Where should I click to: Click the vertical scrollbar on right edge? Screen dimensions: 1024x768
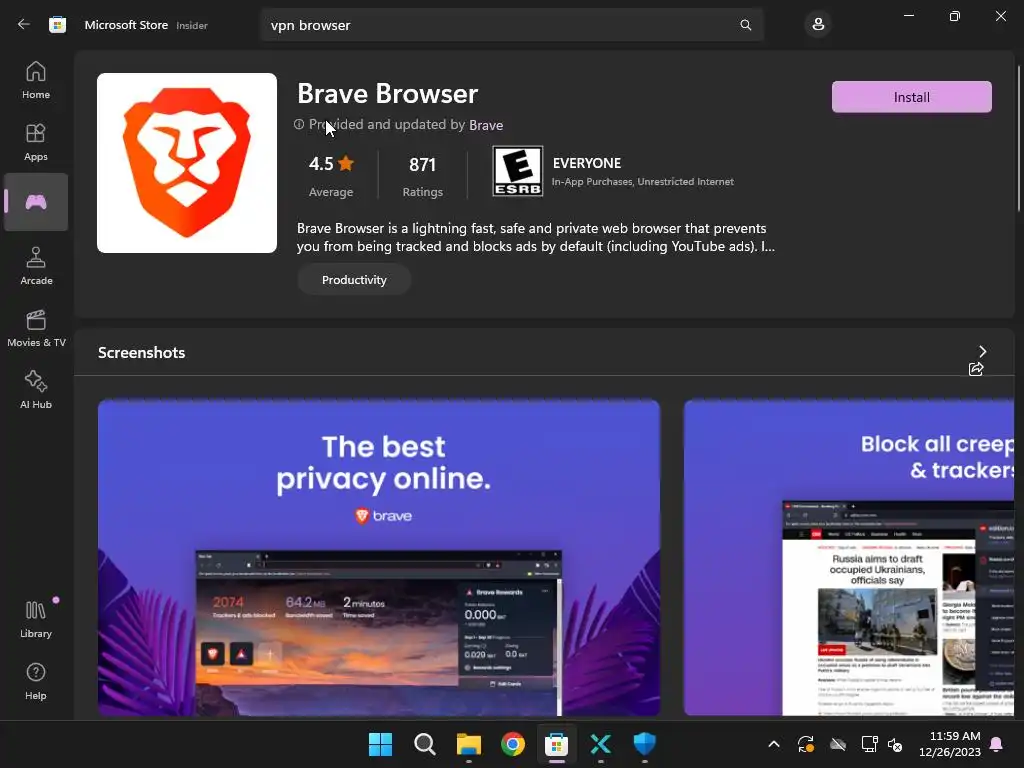[x=1018, y=138]
